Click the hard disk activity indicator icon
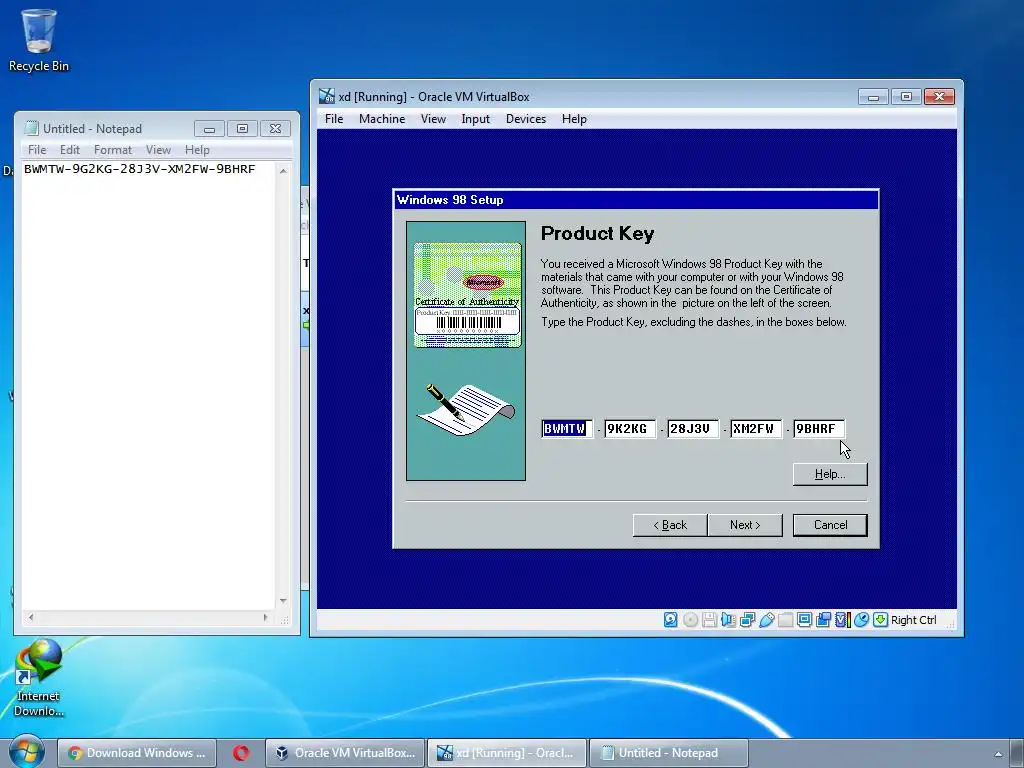 click(671, 620)
